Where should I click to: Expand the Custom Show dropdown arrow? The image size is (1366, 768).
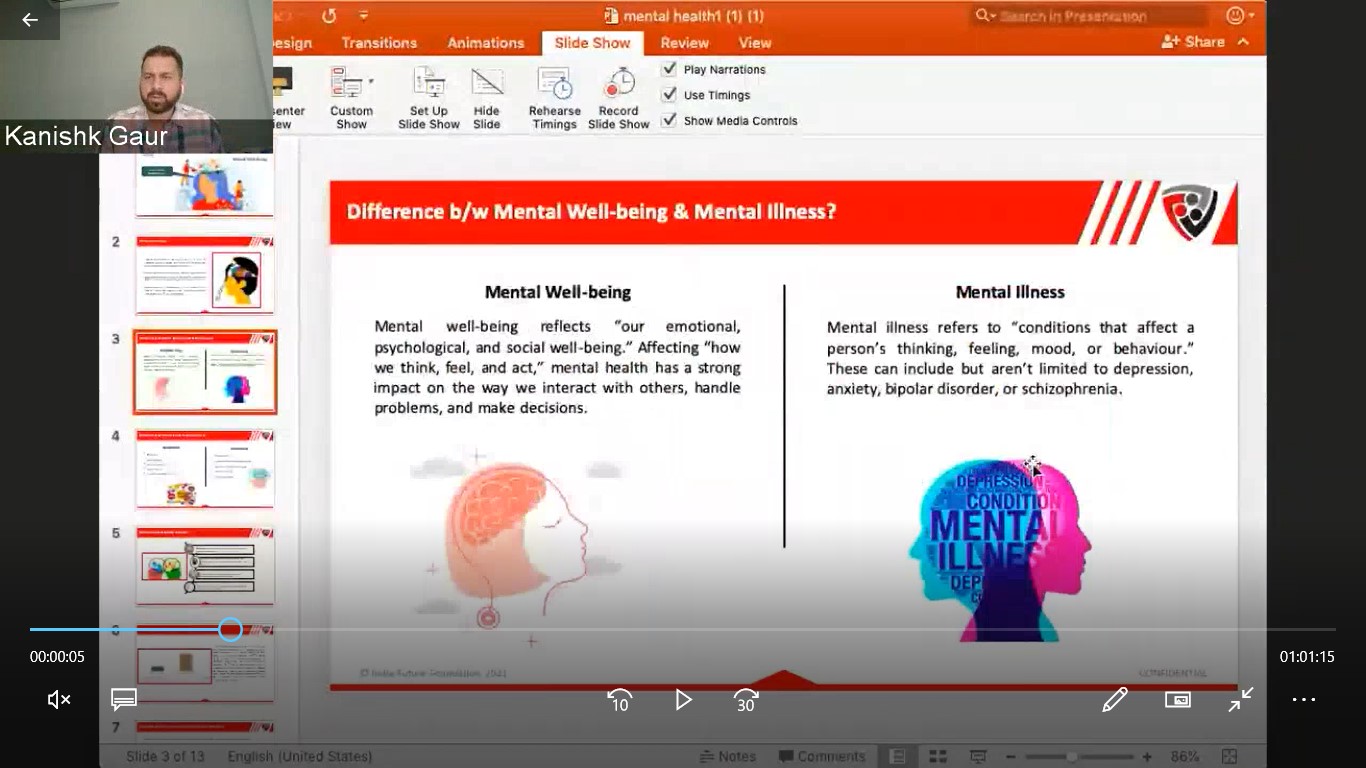pyautogui.click(x=371, y=81)
